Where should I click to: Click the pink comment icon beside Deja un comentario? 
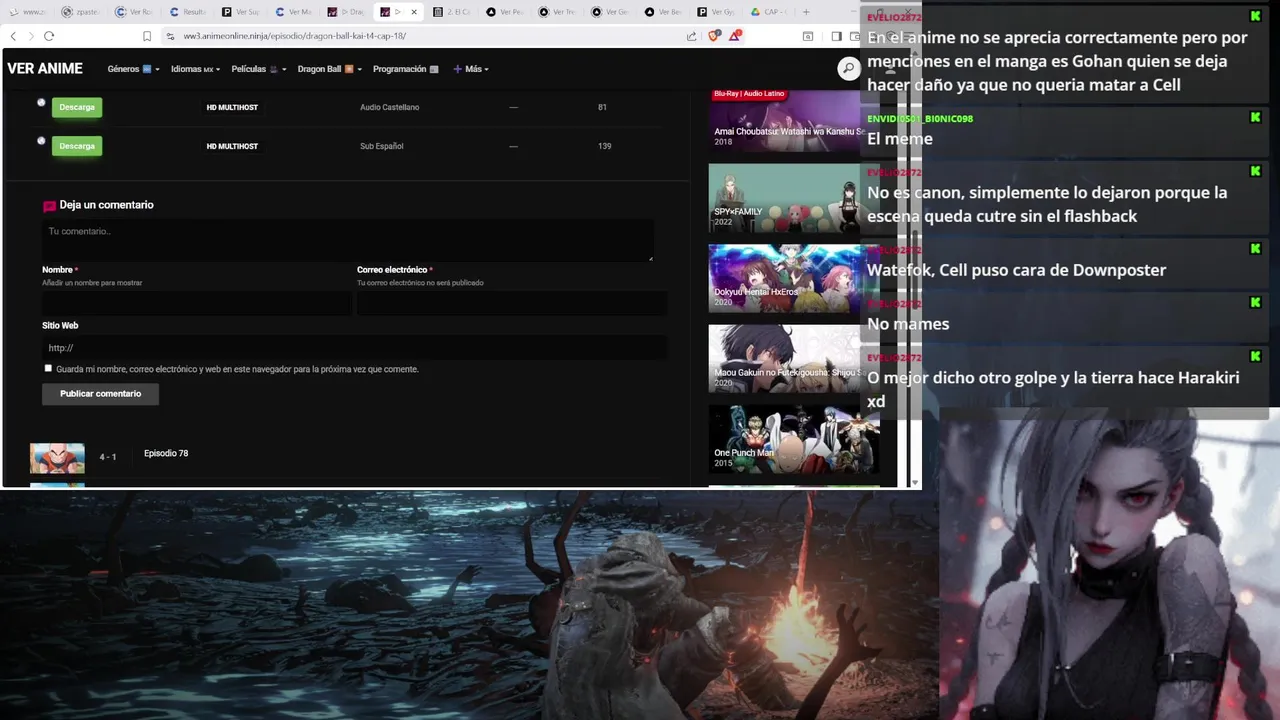49,205
